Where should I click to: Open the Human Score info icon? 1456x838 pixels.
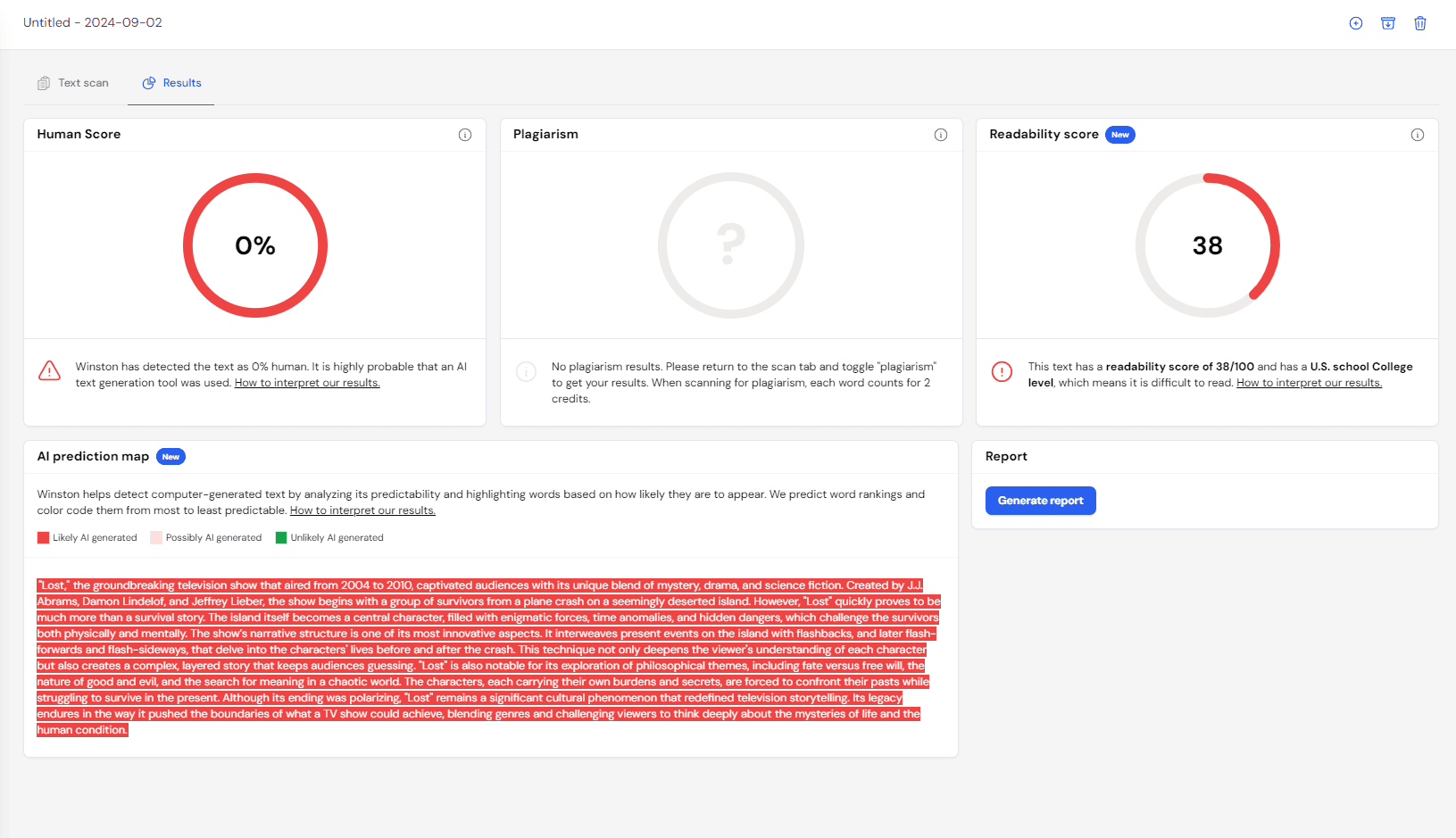click(465, 135)
